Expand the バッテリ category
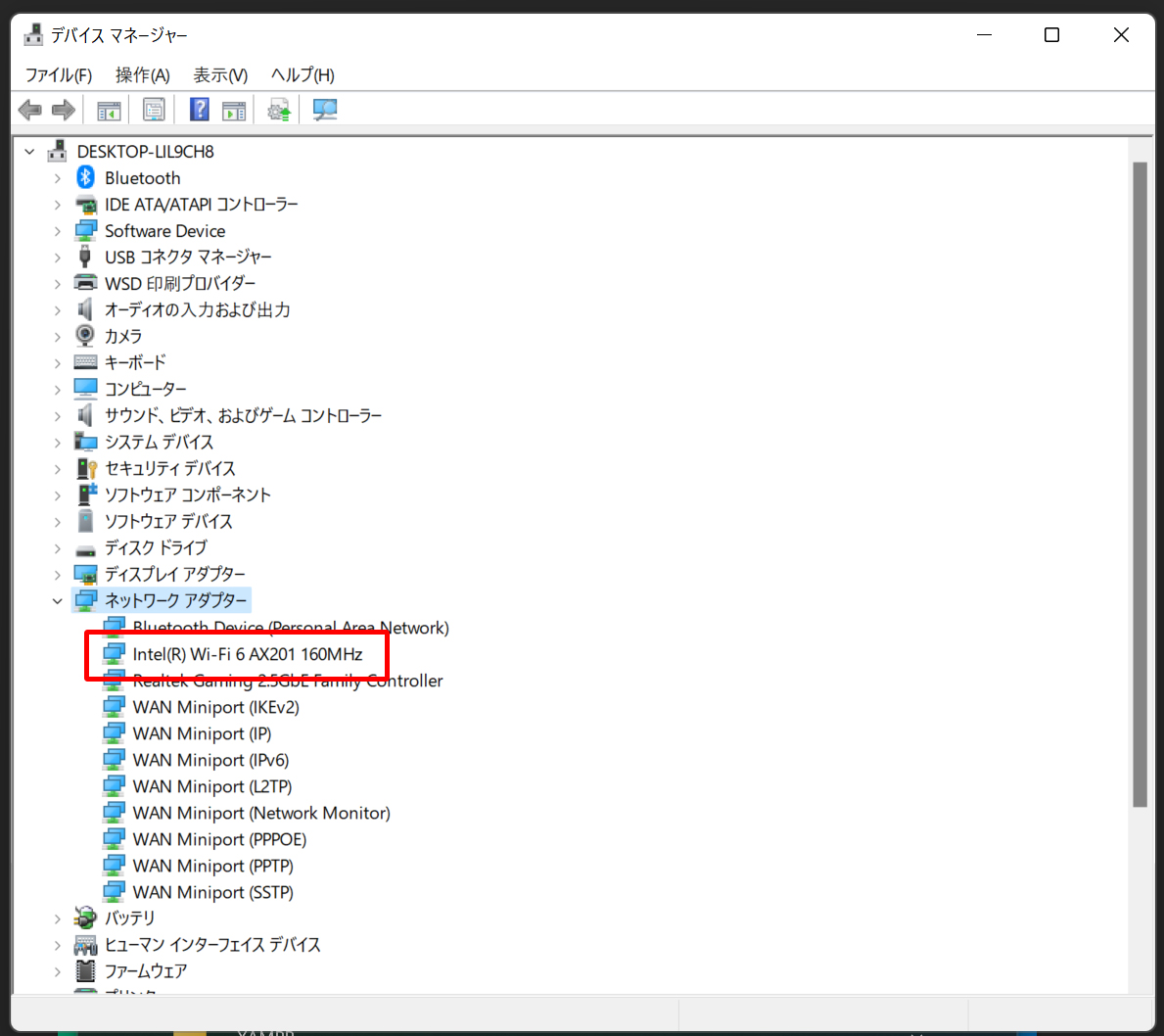The height and width of the screenshot is (1036, 1164). pos(58,918)
